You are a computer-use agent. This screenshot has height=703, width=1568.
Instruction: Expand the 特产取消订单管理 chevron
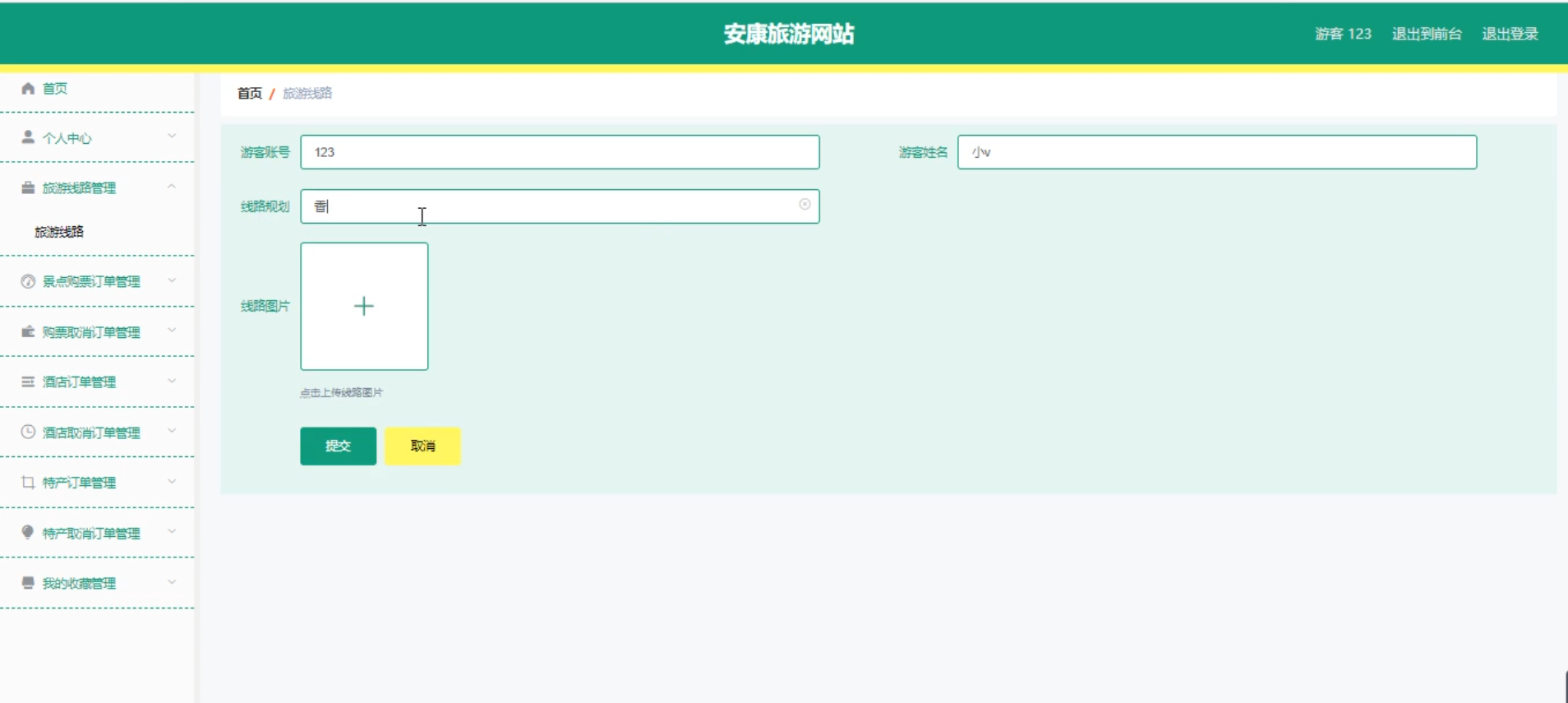pyautogui.click(x=172, y=531)
